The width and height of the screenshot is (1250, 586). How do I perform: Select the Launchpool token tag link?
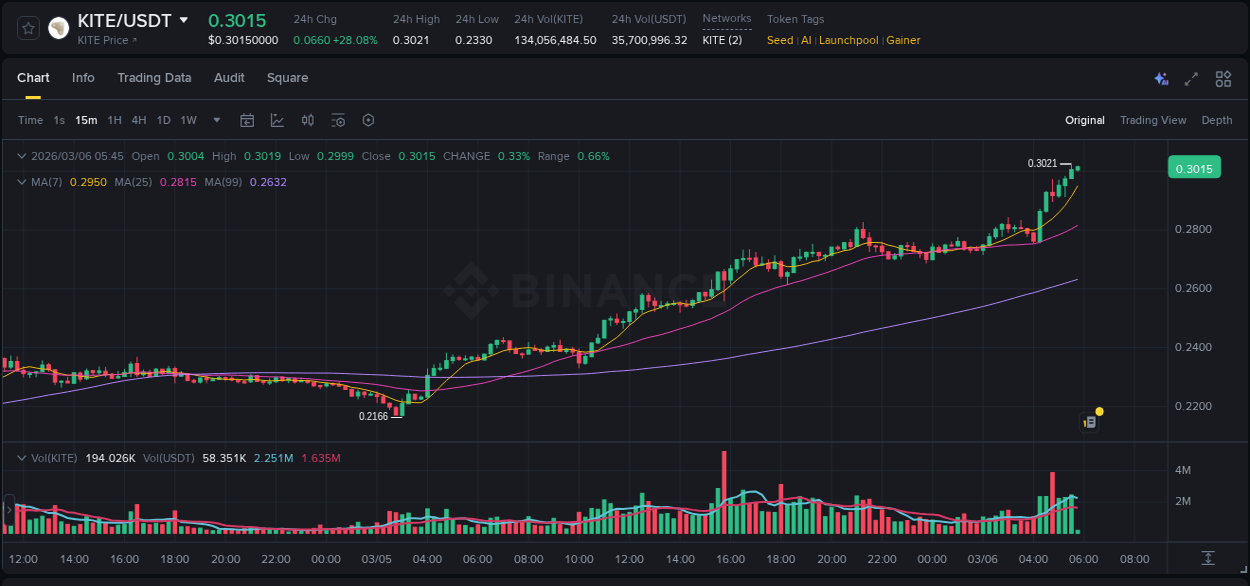848,40
